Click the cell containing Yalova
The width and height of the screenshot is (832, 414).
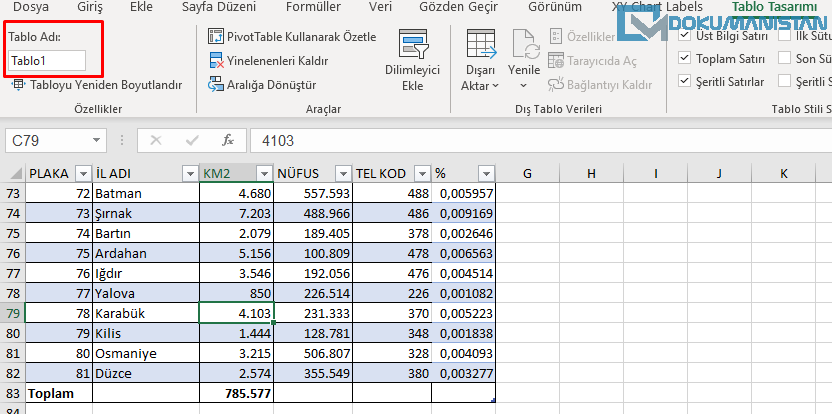click(x=146, y=294)
